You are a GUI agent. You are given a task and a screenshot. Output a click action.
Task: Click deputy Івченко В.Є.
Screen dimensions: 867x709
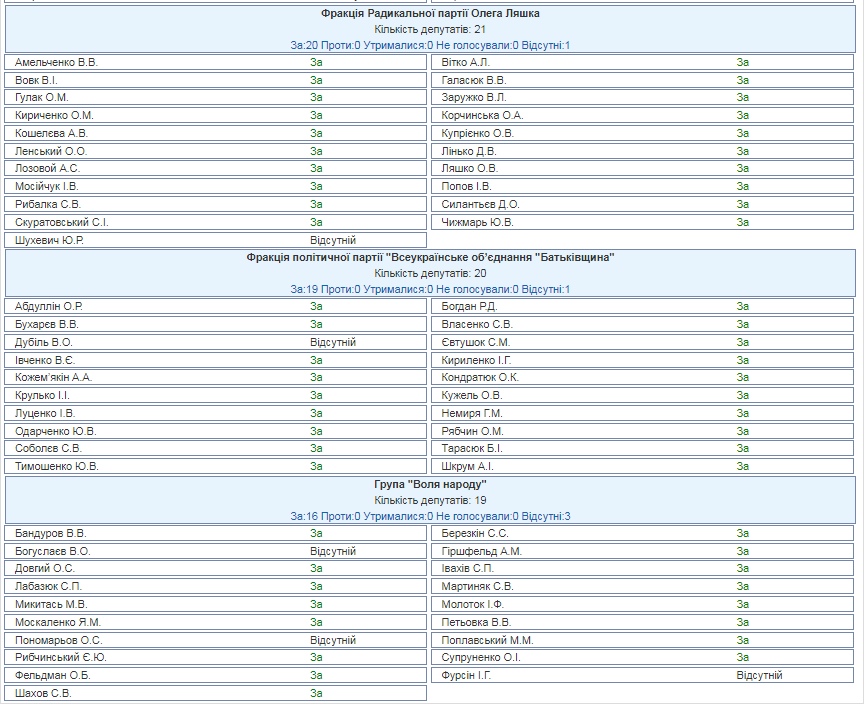point(45,360)
